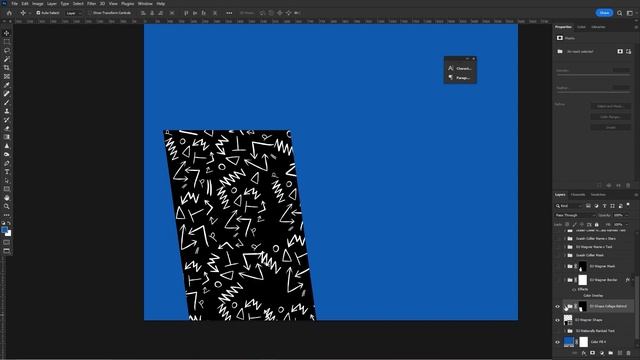Select the Dodge tool
The image size is (640, 360).
click(x=7, y=154)
